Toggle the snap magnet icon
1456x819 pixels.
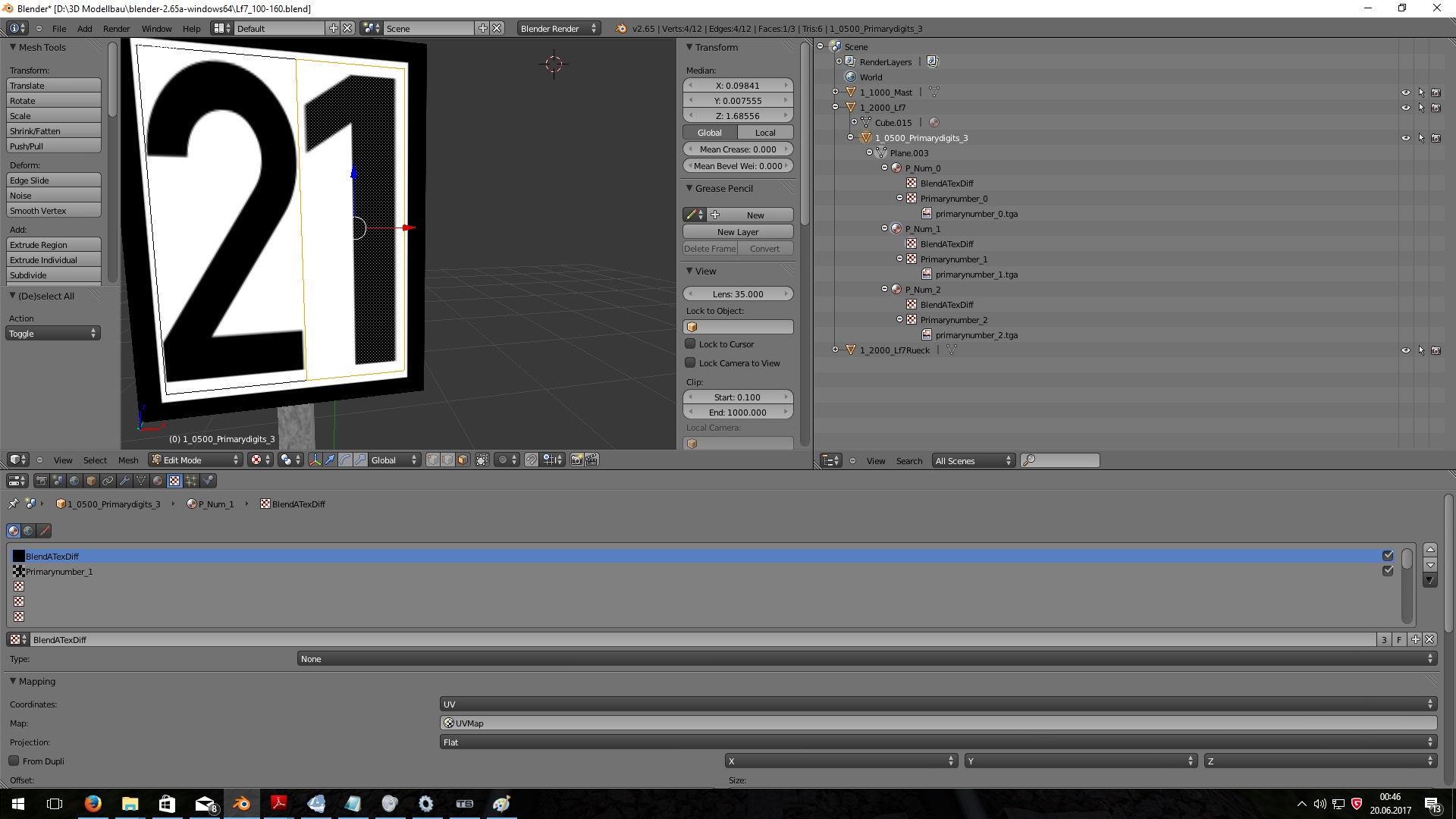coord(532,460)
